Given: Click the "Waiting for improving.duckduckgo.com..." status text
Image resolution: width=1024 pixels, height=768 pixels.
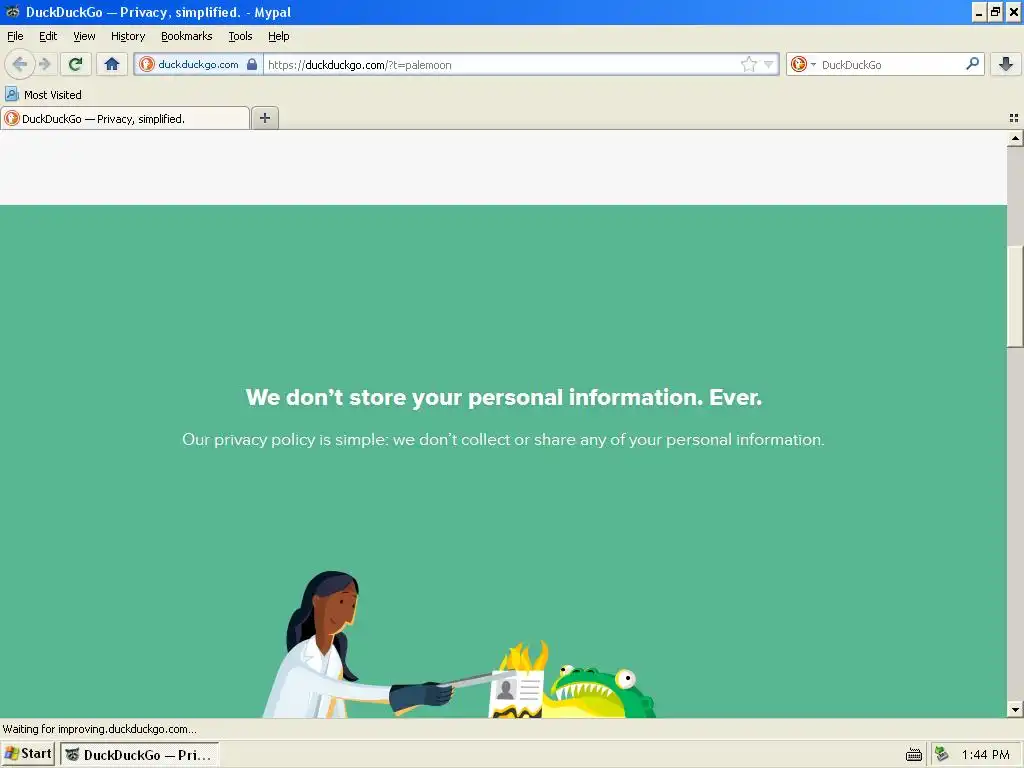Looking at the screenshot, I should (99, 729).
